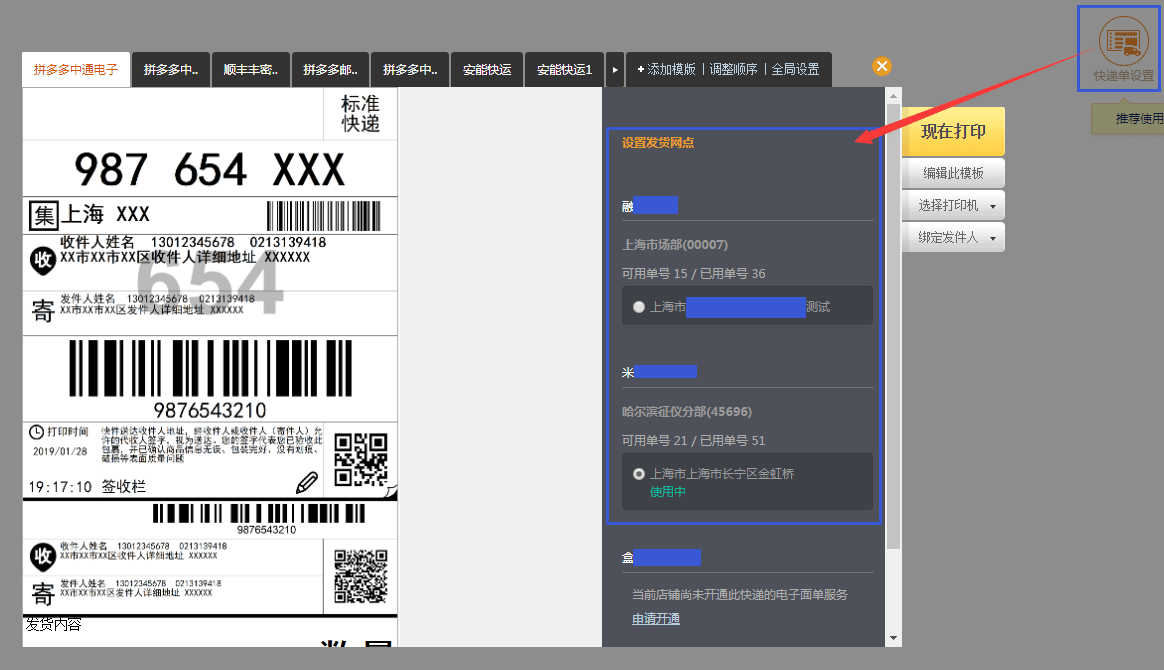Click the yellow 现在打印 button

pos(953,131)
